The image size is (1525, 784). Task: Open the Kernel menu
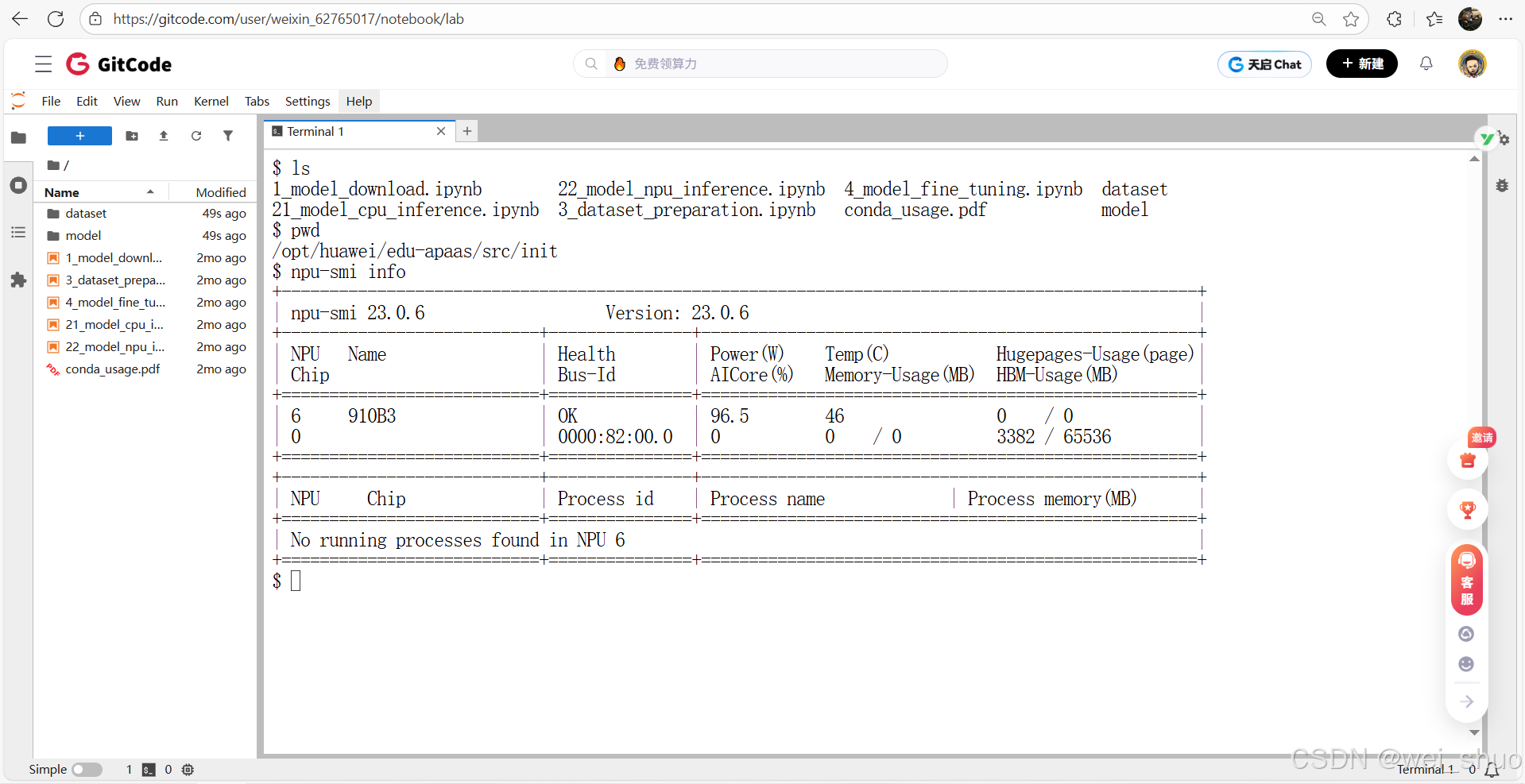211,101
